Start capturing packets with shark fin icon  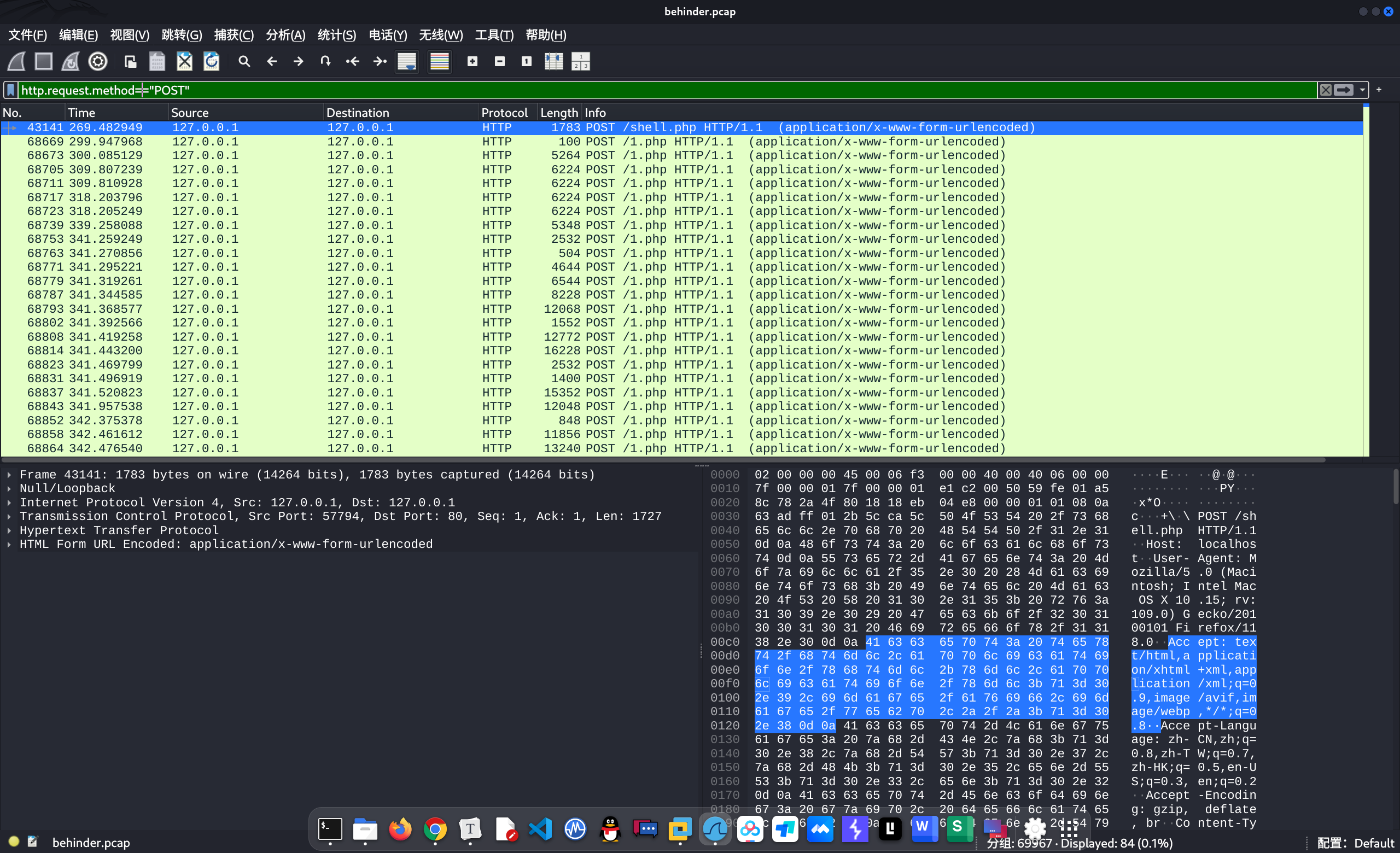click(x=16, y=61)
